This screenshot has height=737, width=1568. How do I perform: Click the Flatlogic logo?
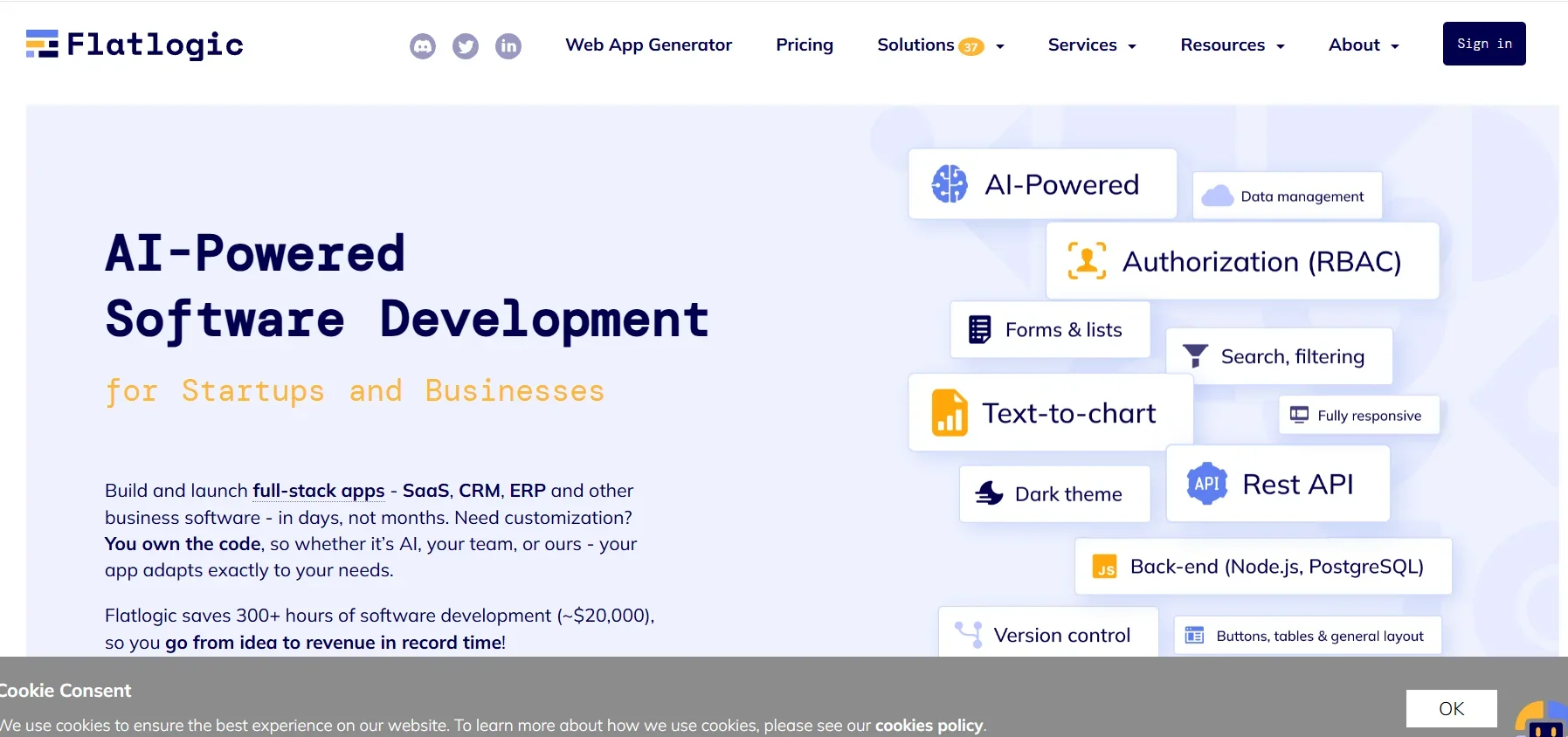click(x=135, y=45)
